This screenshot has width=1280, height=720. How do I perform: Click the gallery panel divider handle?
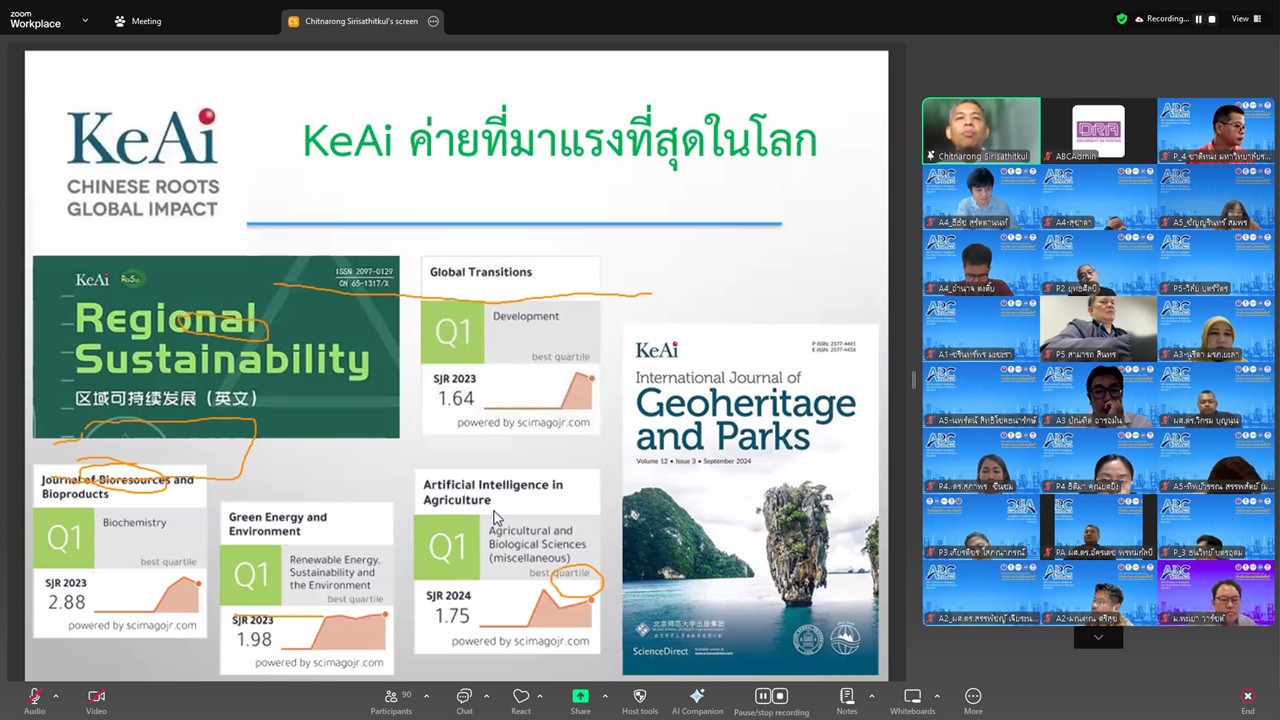[x=913, y=380]
